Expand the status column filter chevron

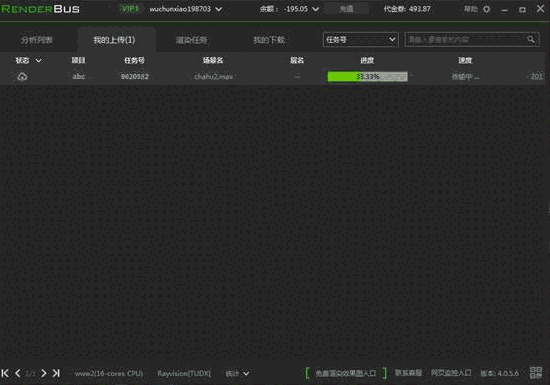[39, 61]
